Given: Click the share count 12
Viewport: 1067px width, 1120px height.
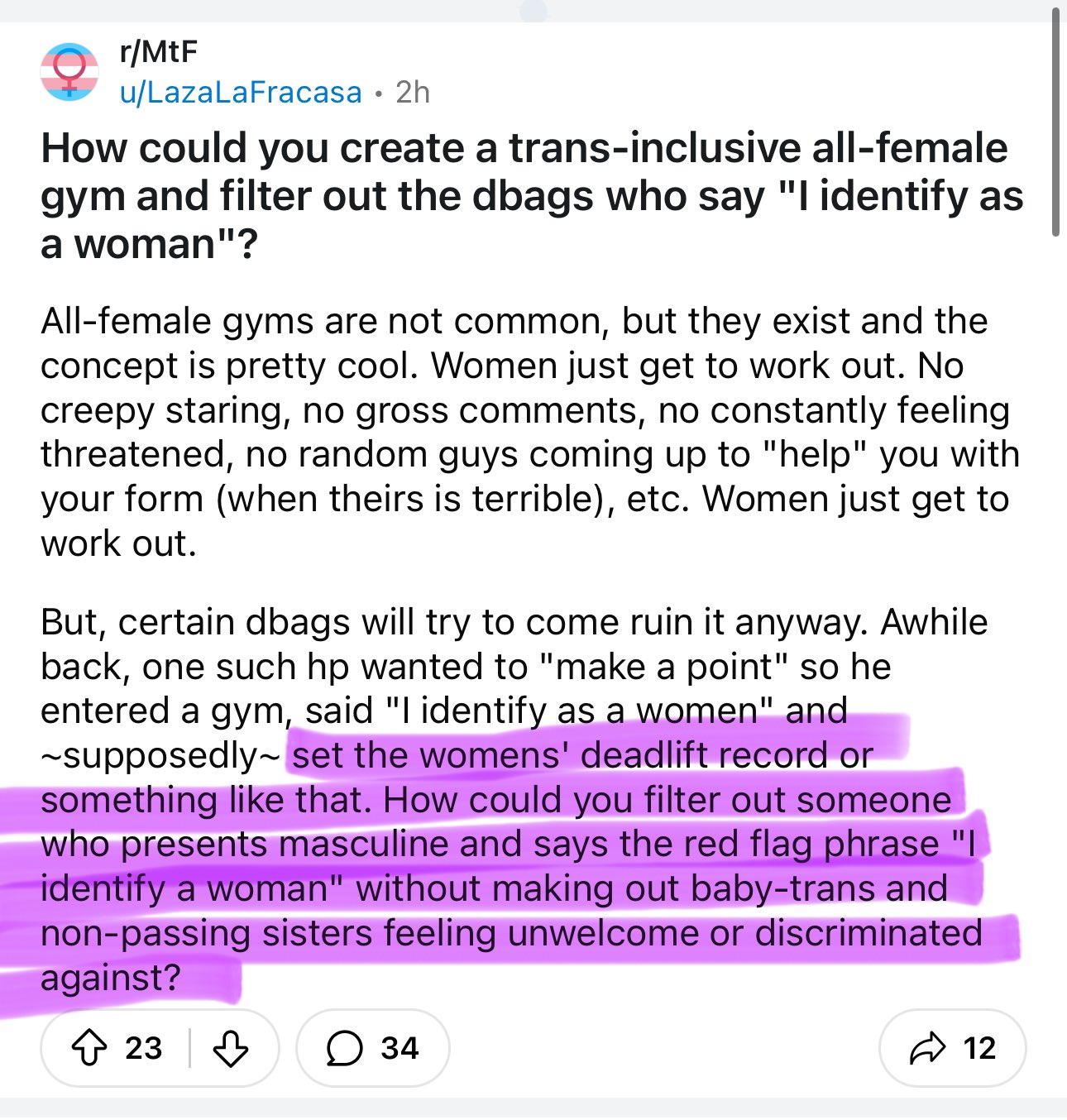Looking at the screenshot, I should pyautogui.click(x=979, y=1048).
